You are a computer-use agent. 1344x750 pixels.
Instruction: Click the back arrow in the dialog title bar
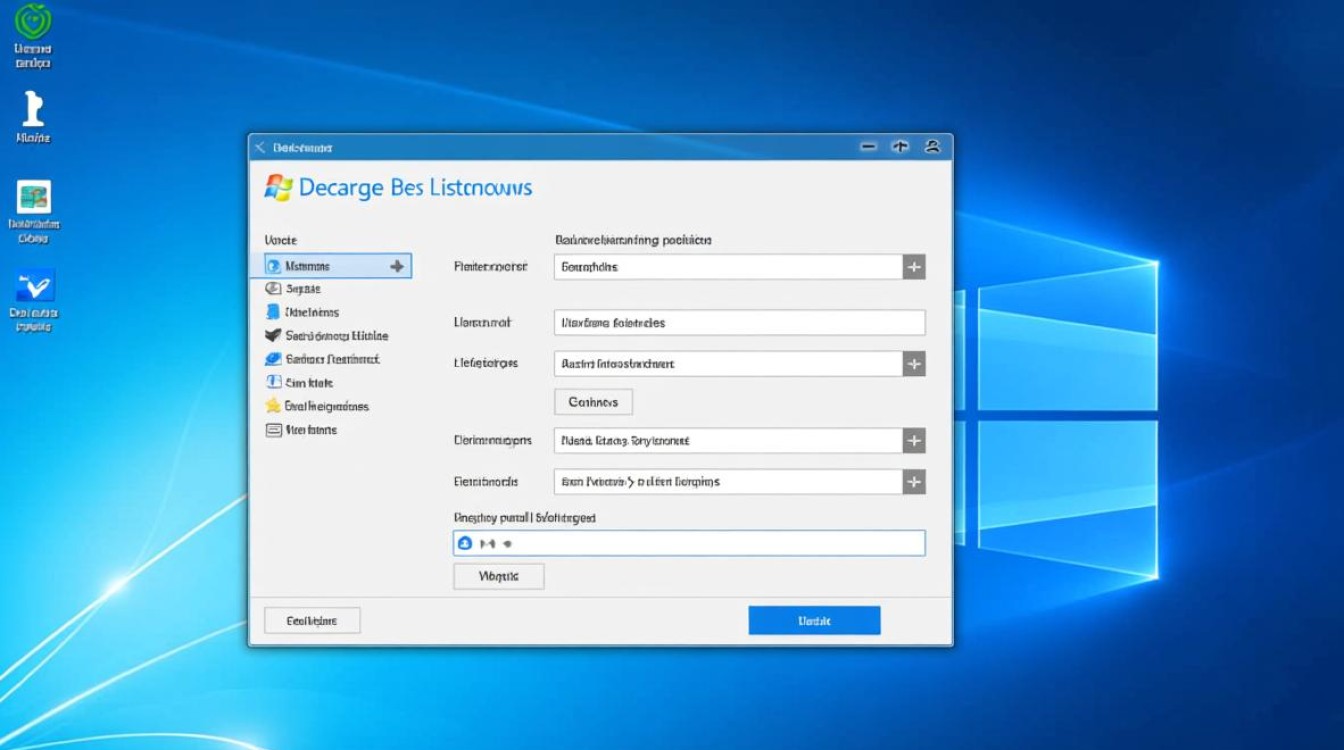[x=260, y=147]
